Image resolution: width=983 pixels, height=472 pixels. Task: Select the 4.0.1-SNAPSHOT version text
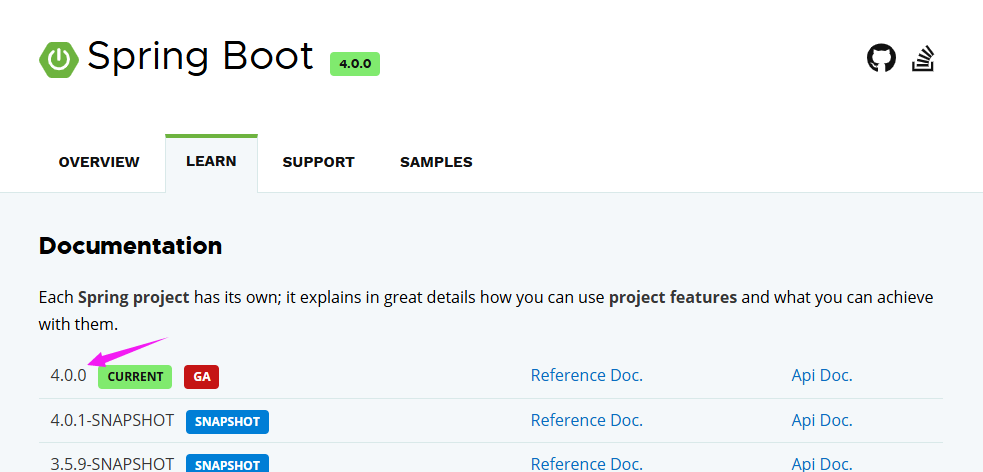[x=112, y=421]
